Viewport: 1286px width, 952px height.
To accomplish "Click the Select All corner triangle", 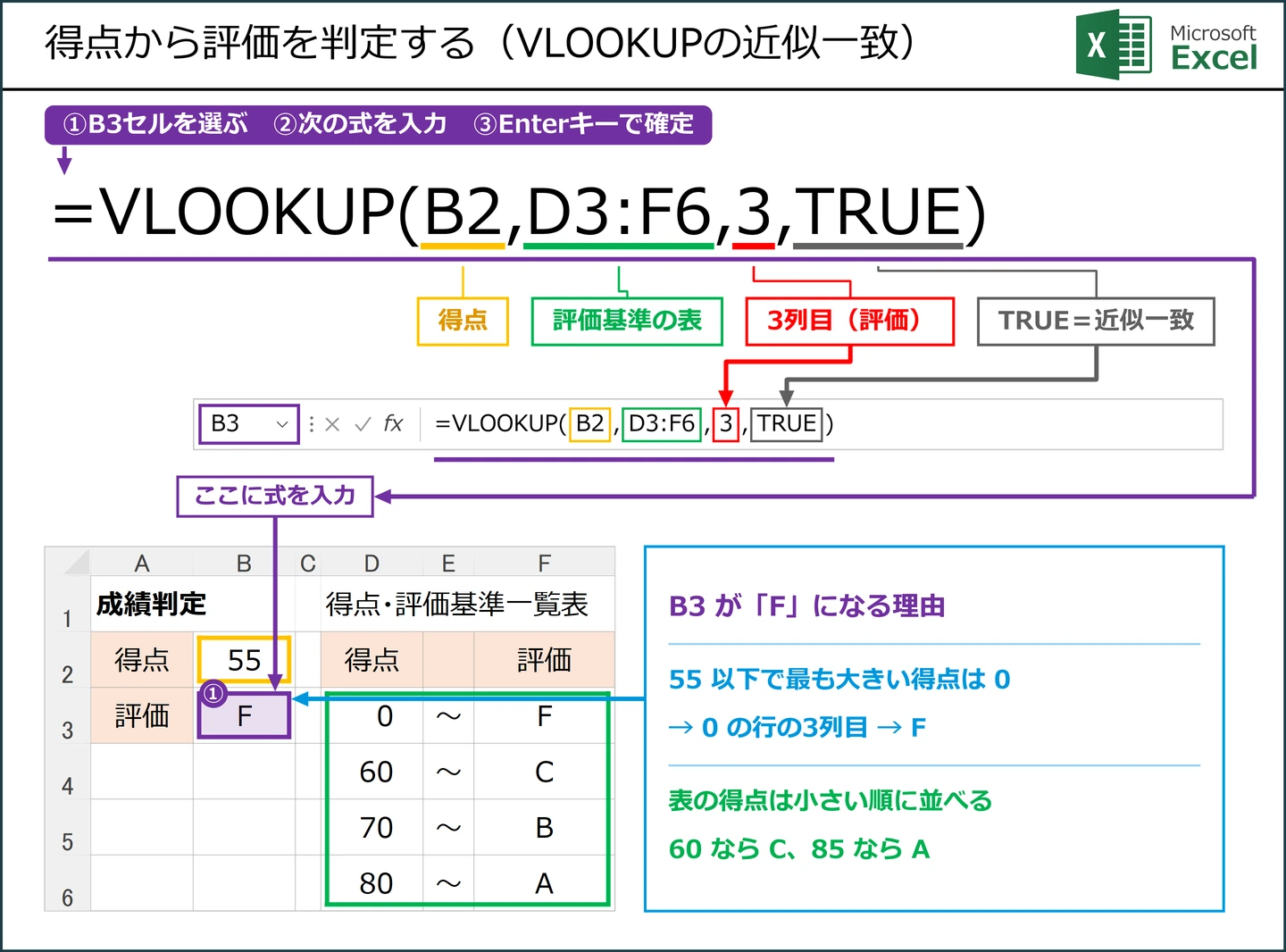I will click(76, 562).
